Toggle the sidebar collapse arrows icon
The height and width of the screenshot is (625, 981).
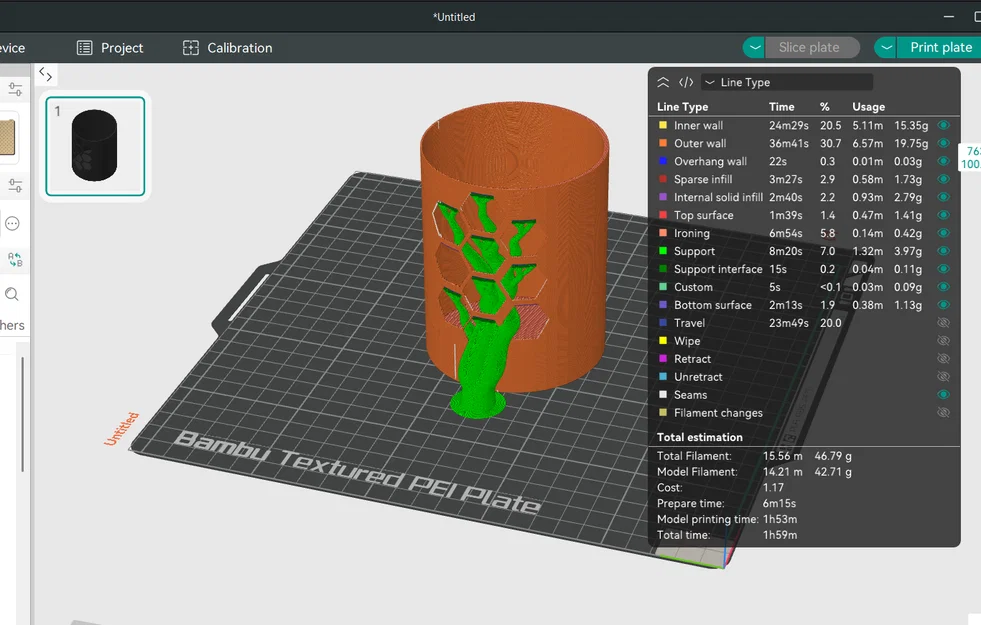click(46, 74)
